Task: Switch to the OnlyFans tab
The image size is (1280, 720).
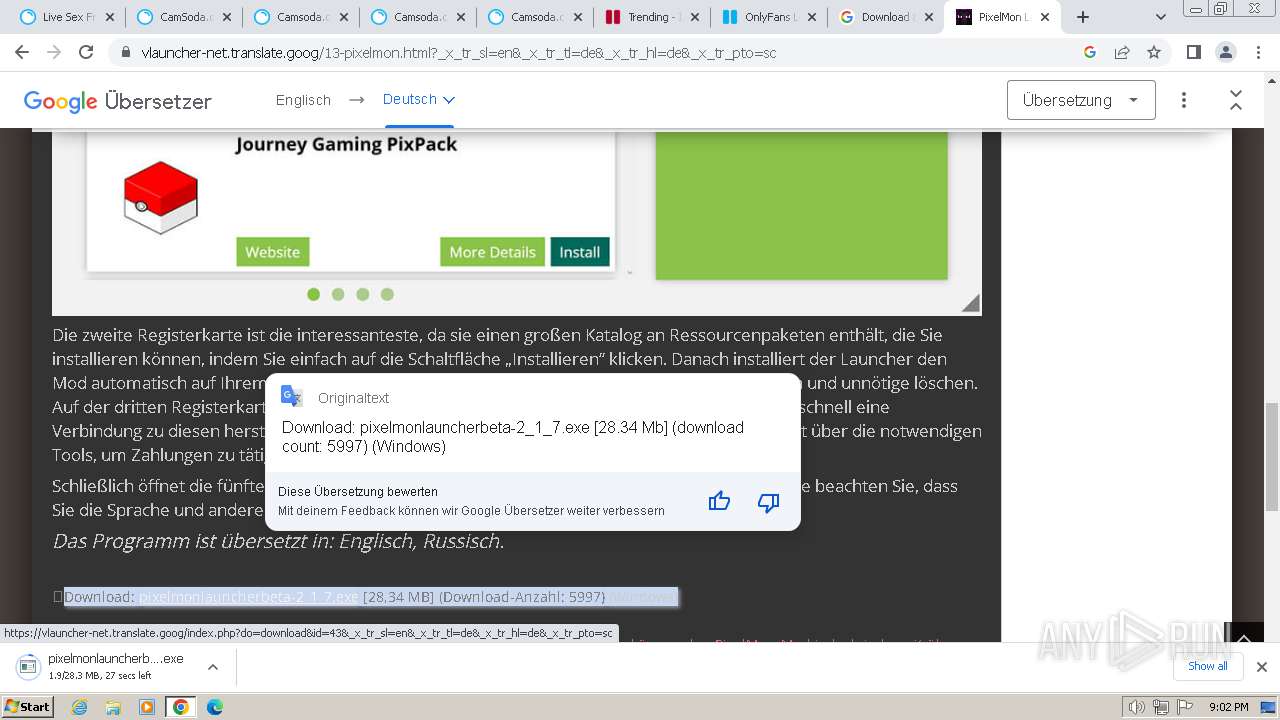Action: click(x=768, y=17)
